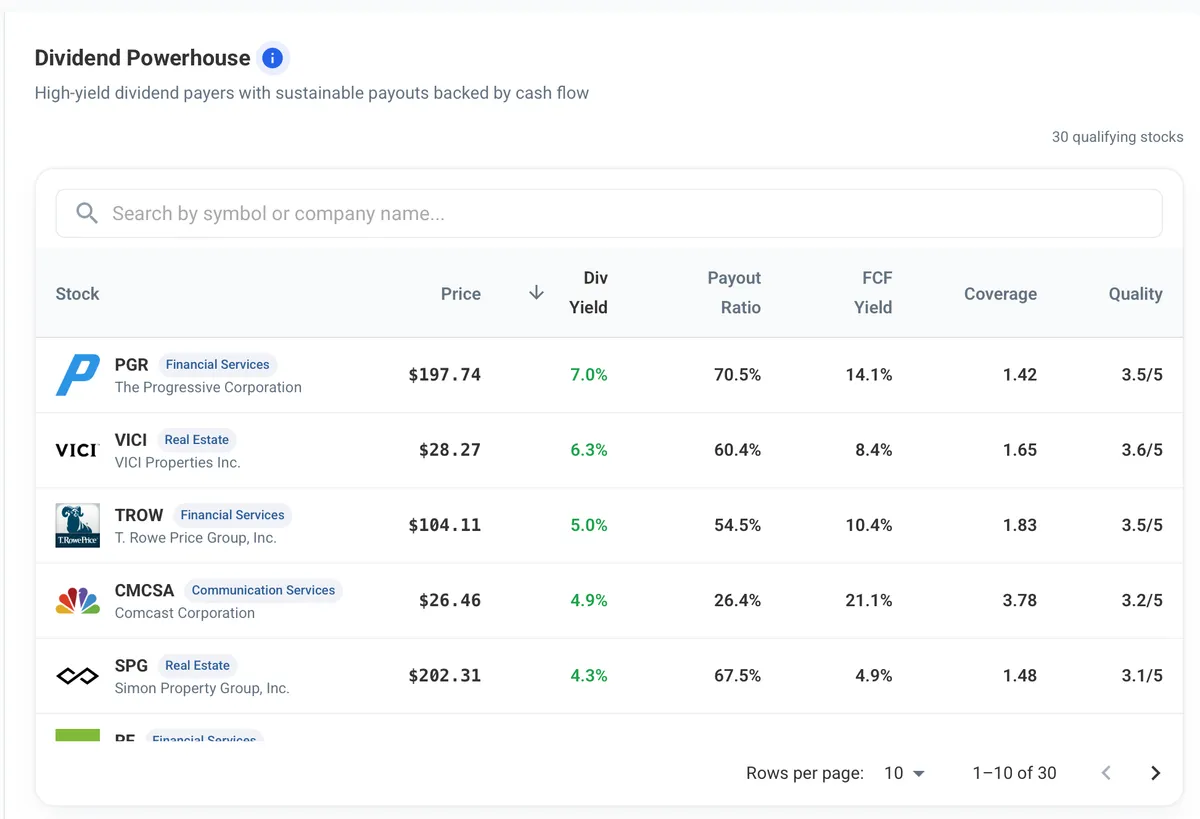
Task: Click the 60.4% payout ratio value
Action: (x=738, y=450)
